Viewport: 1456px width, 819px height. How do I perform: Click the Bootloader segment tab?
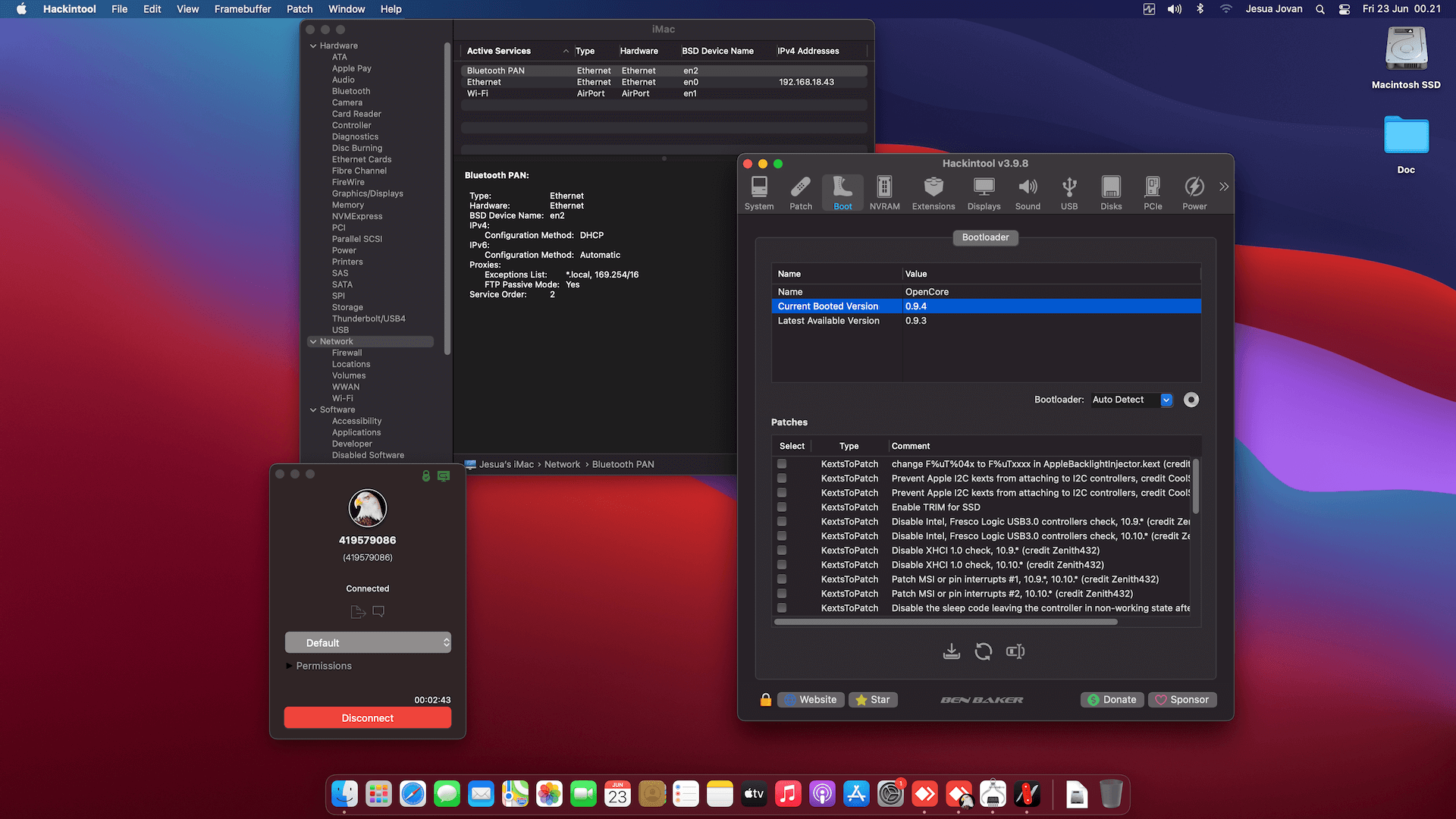pos(985,237)
